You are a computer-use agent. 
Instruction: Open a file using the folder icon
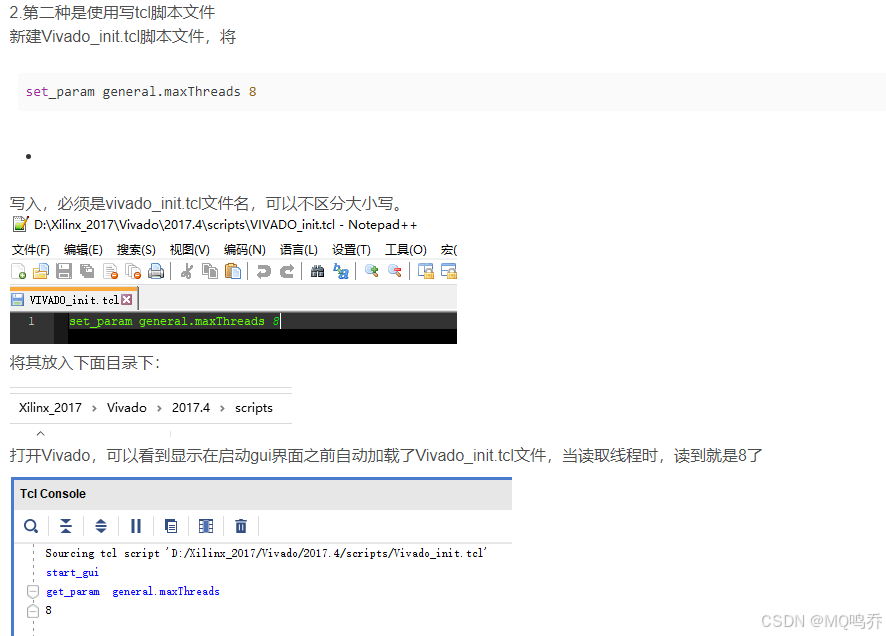point(38,271)
